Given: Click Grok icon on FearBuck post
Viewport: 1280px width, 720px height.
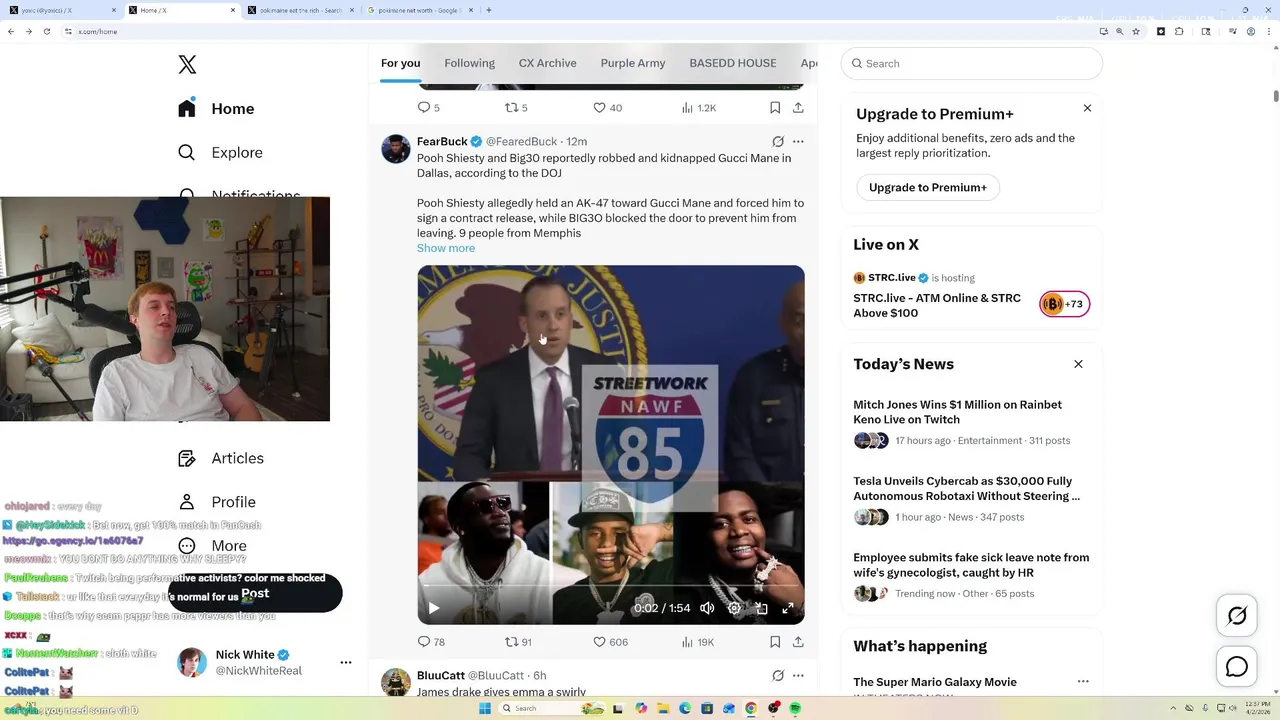Looking at the screenshot, I should 778,142.
